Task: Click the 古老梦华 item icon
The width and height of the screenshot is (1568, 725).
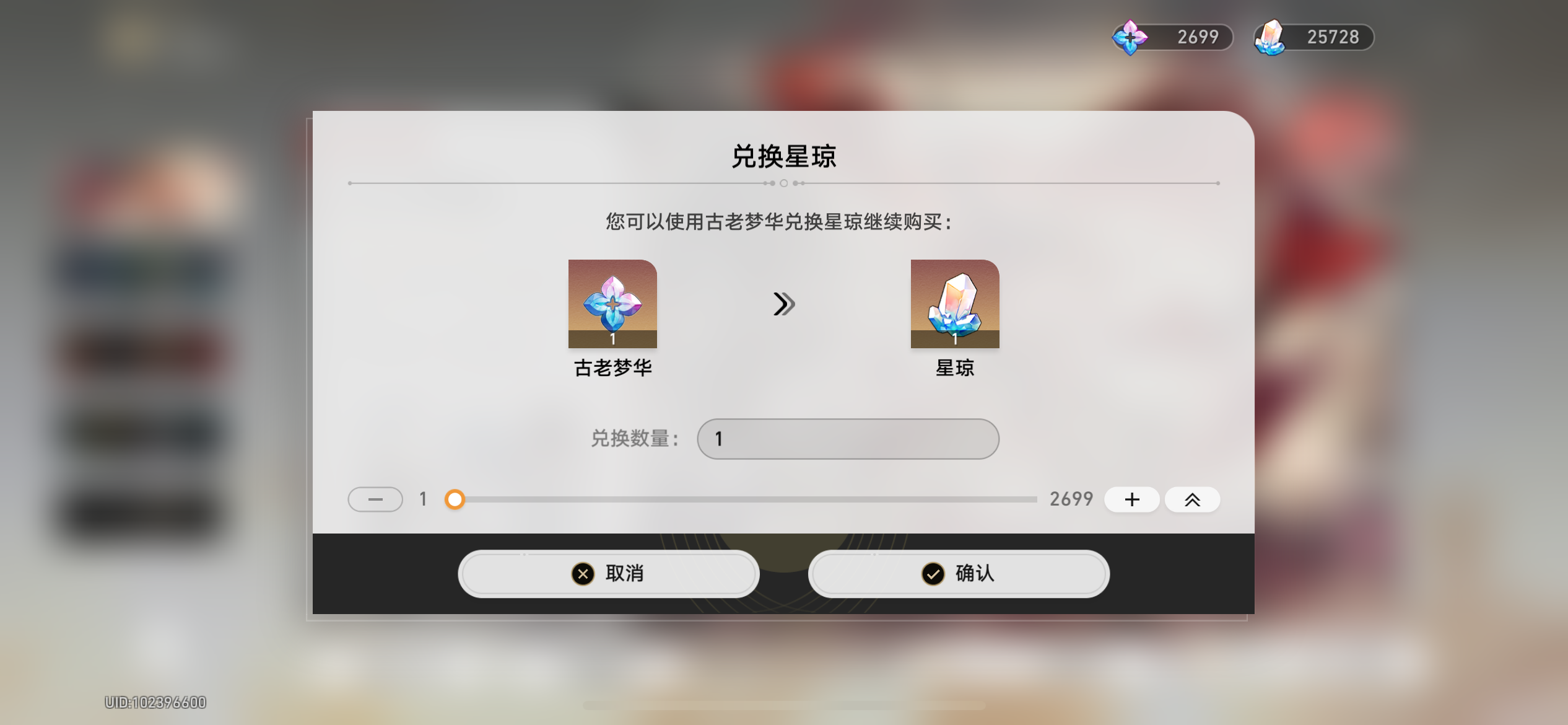Action: coord(612,304)
